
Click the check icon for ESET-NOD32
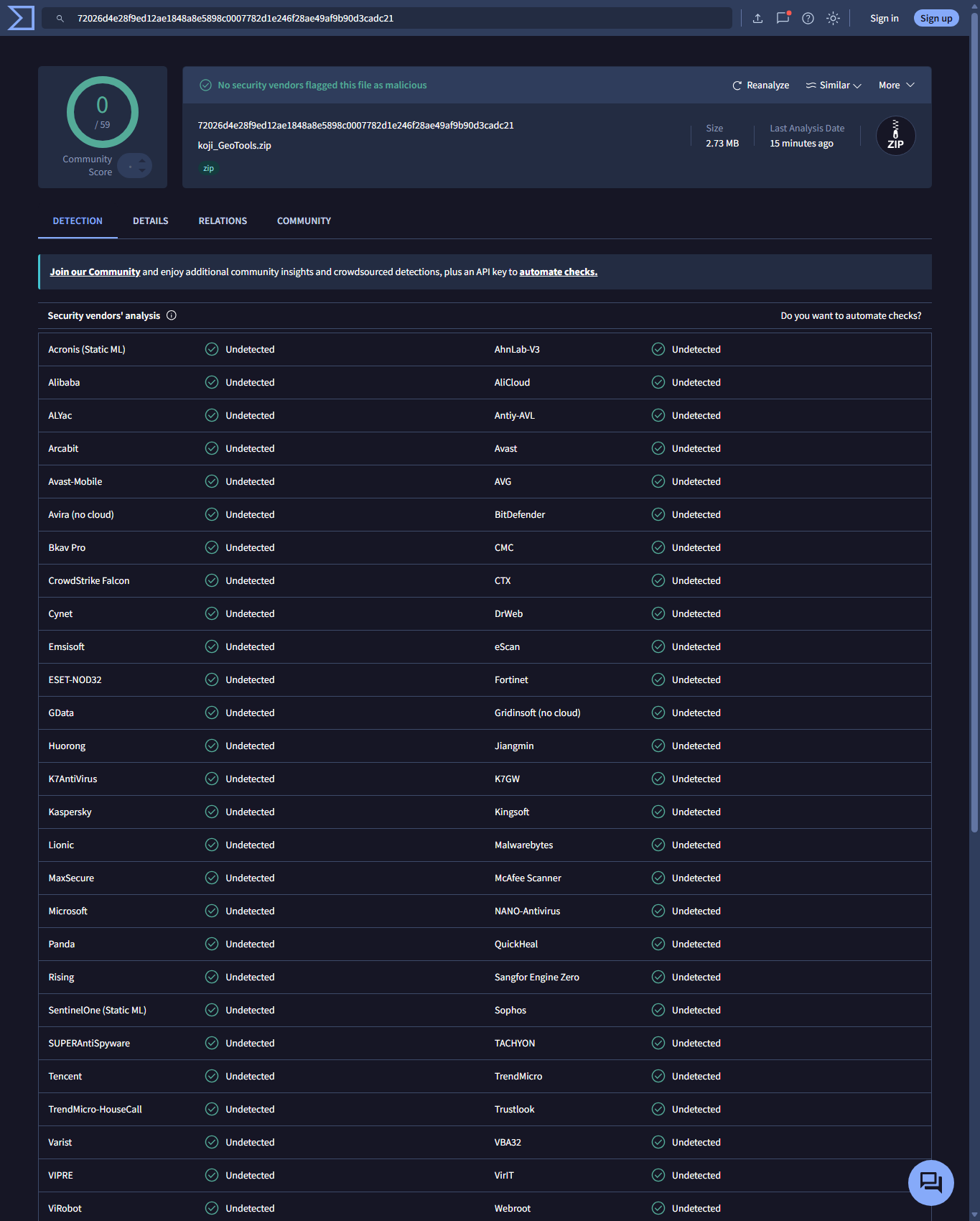[212, 679]
